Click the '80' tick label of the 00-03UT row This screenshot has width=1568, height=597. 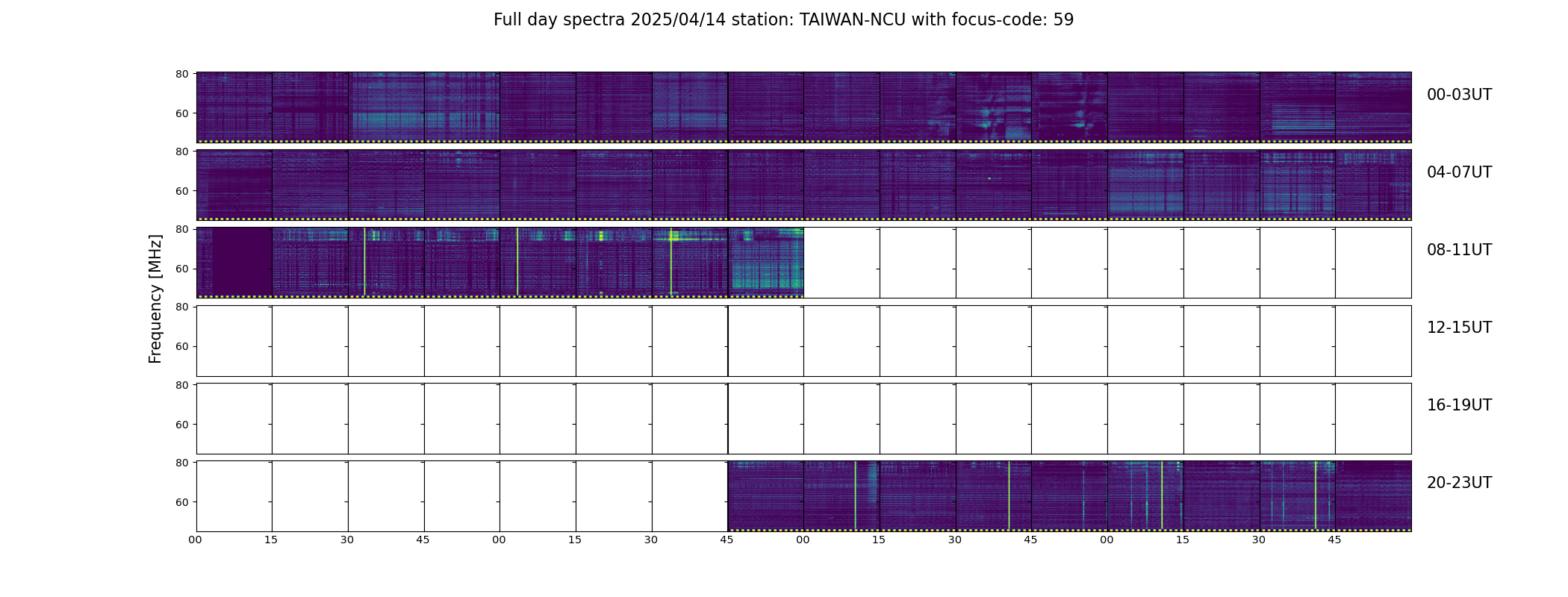click(181, 74)
